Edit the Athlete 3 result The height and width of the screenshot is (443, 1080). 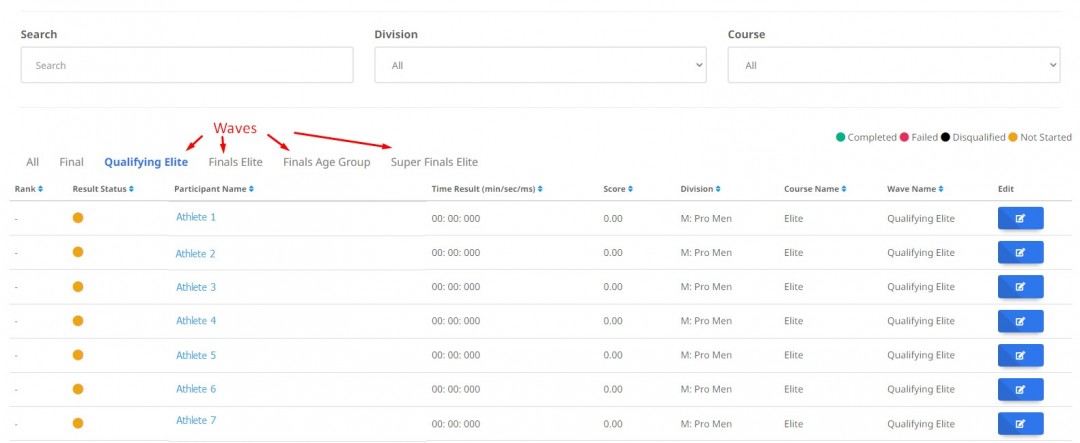[x=1020, y=287]
